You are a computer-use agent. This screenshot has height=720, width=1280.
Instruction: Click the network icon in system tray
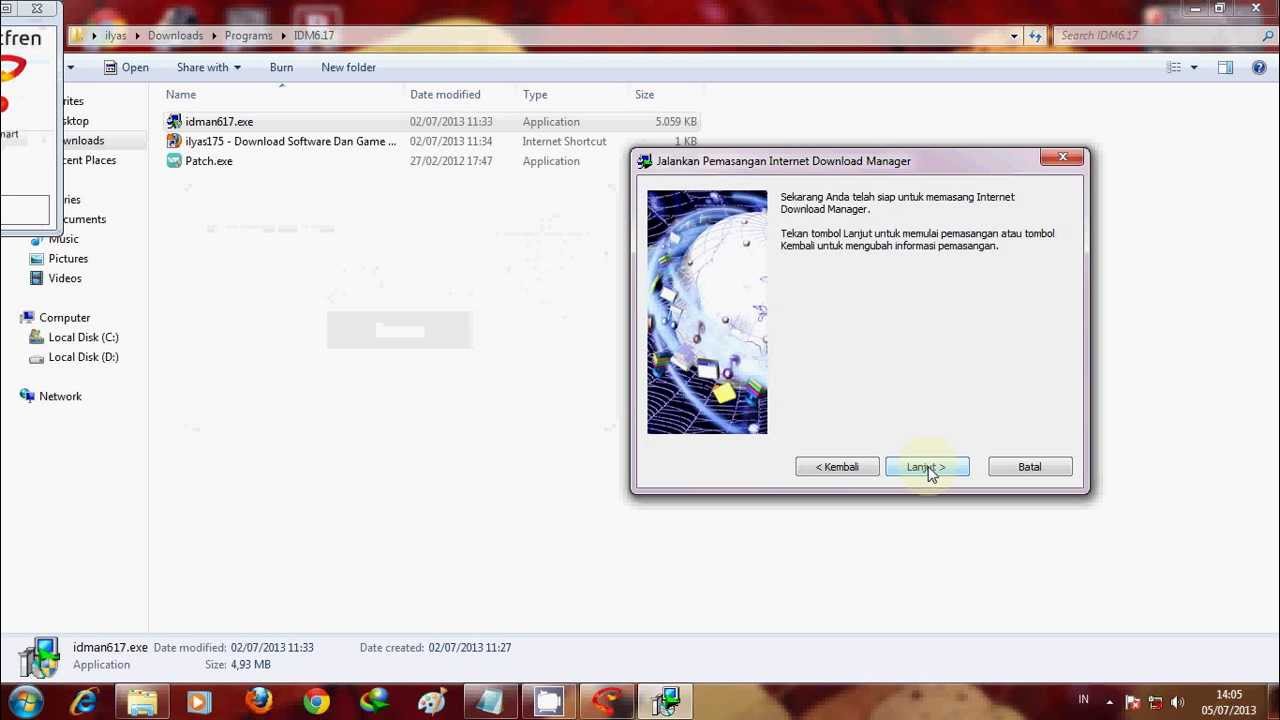(x=1155, y=702)
